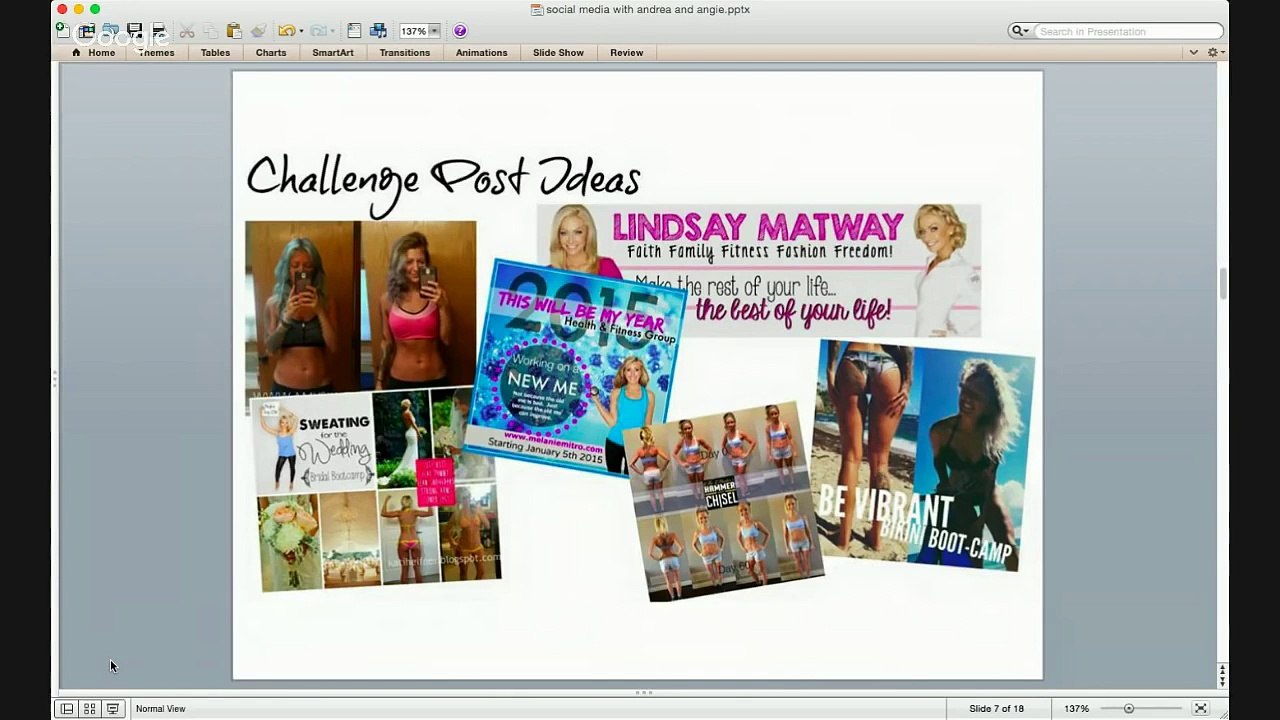The height and width of the screenshot is (720, 1280).
Task: Copy selection with the Copy icon
Action: (211, 31)
